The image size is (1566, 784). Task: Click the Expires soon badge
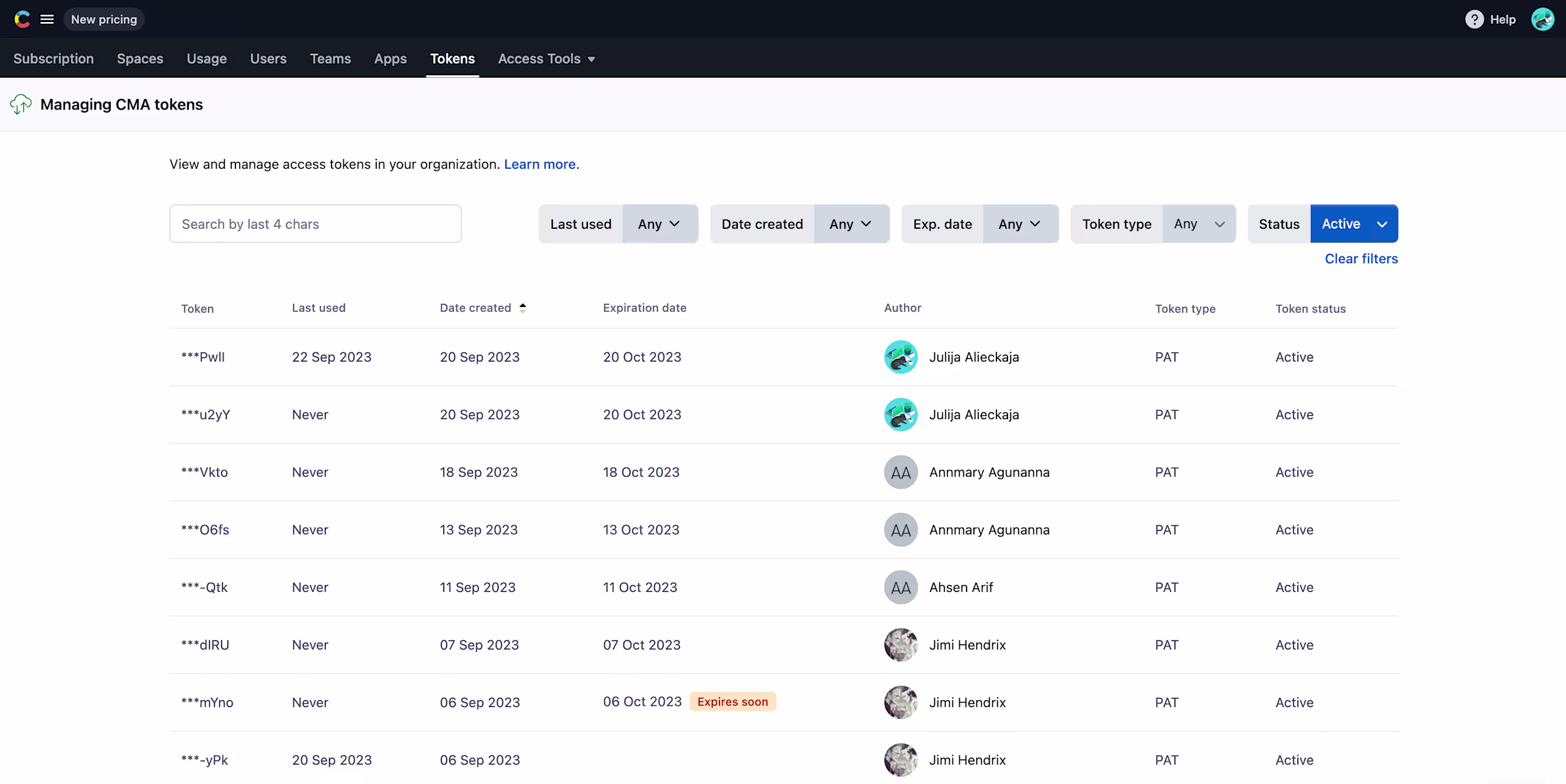tap(733, 701)
